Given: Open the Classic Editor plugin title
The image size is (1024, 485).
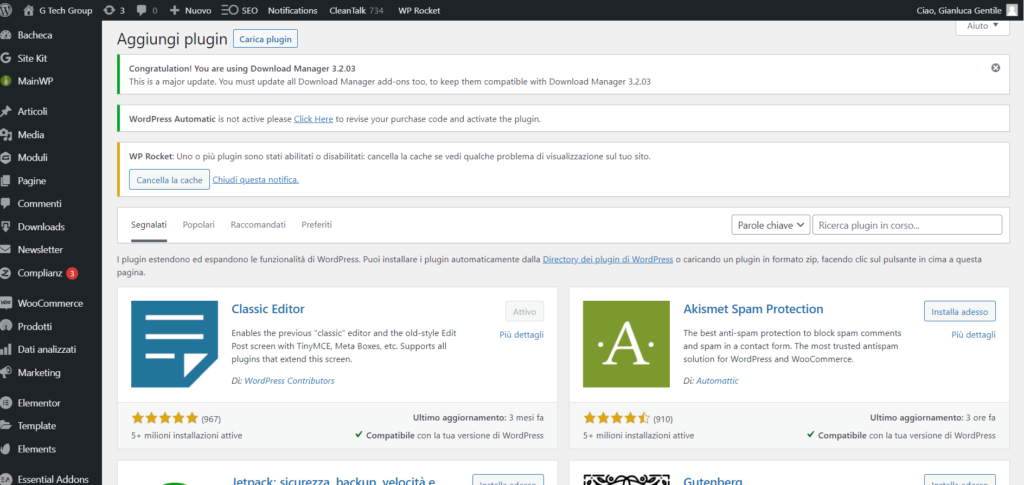Looking at the screenshot, I should coord(268,309).
